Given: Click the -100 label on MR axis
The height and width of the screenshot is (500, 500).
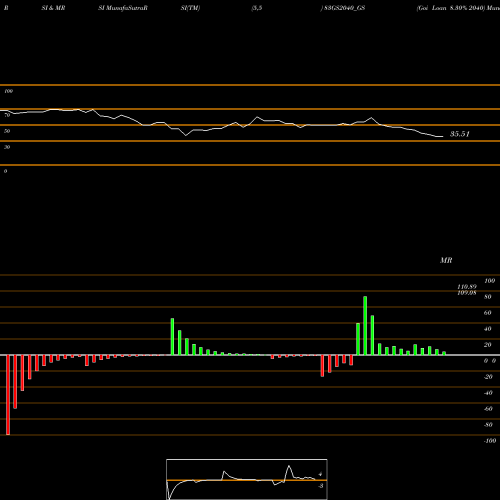Looking at the screenshot, I should (x=490, y=441).
